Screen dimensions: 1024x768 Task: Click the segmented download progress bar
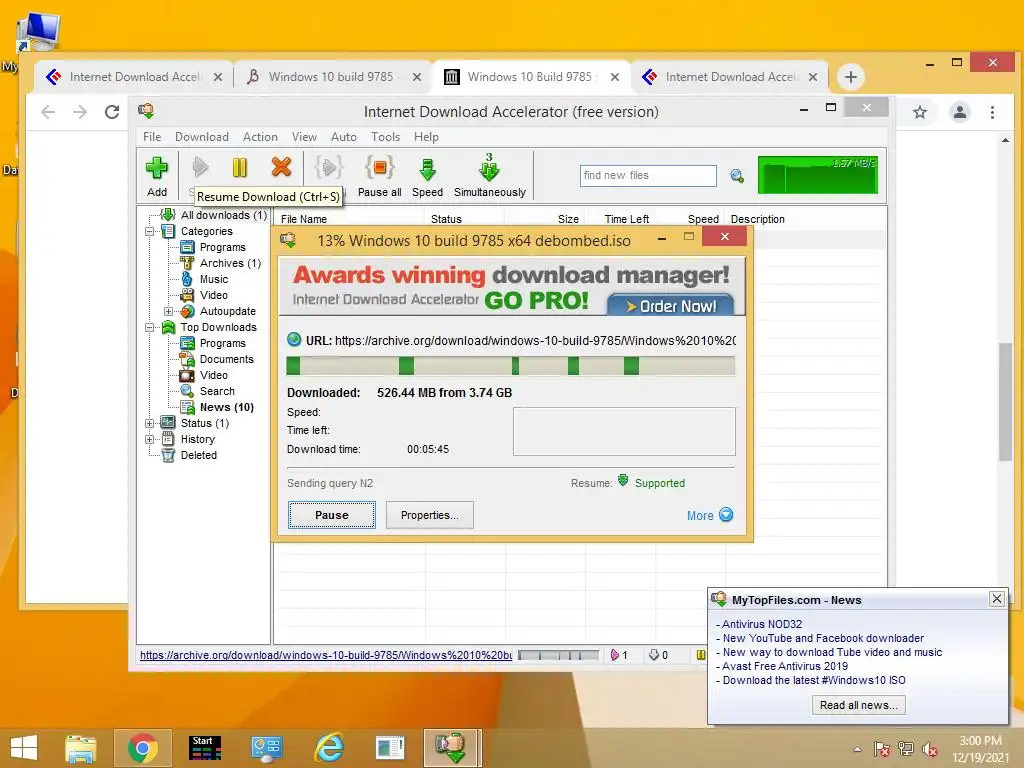(x=511, y=366)
